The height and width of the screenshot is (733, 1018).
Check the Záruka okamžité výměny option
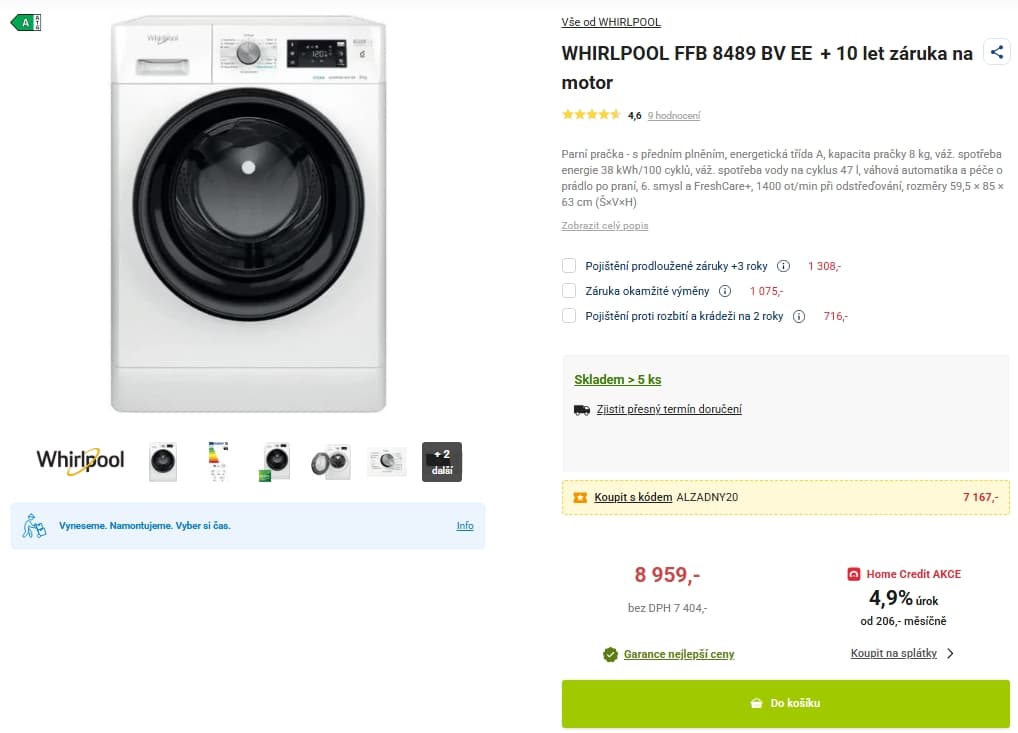[569, 291]
